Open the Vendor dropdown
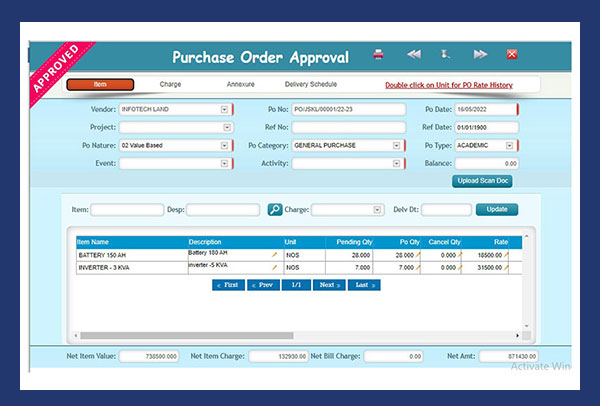The width and height of the screenshot is (600, 406). point(224,110)
